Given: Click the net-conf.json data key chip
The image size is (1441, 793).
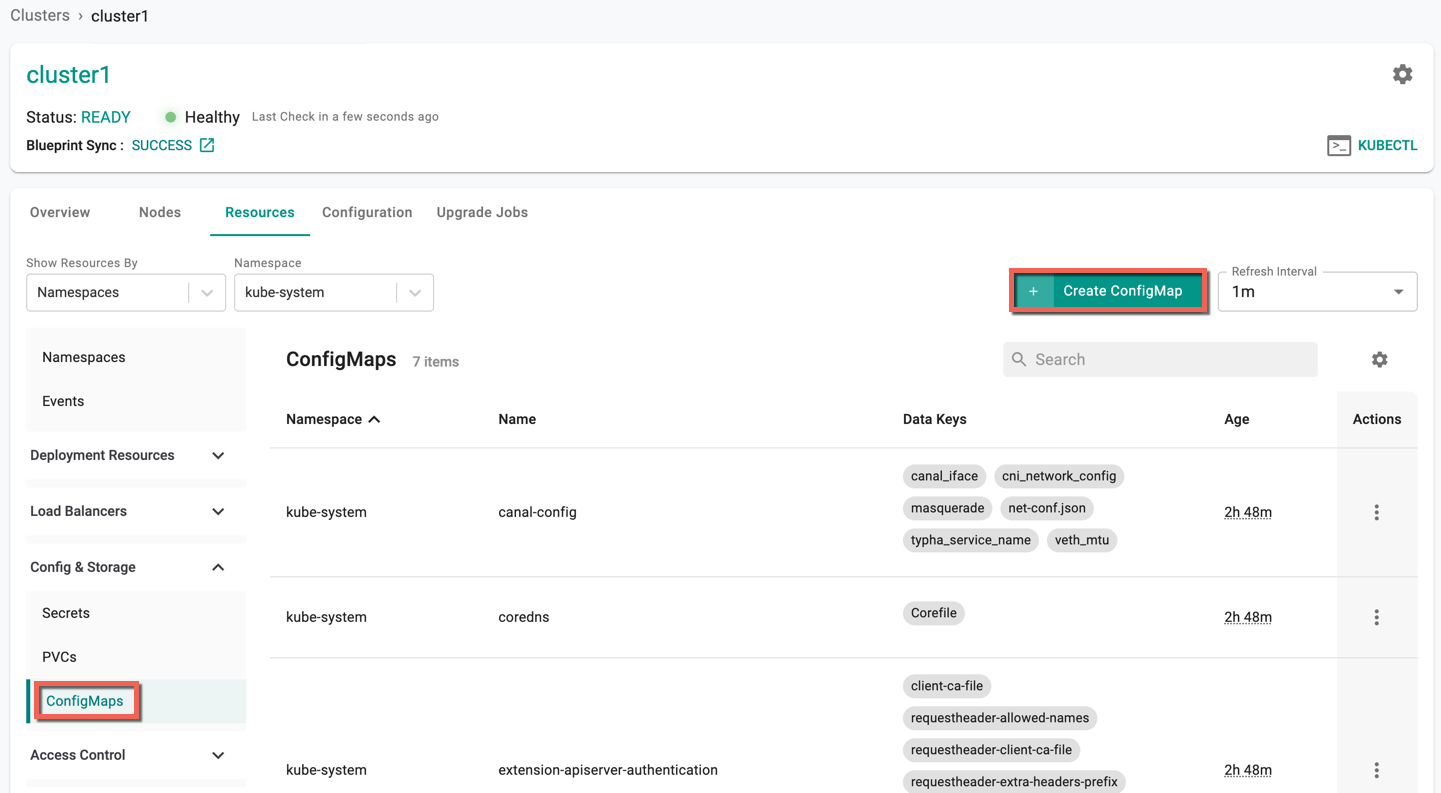Looking at the screenshot, I should (1047, 508).
